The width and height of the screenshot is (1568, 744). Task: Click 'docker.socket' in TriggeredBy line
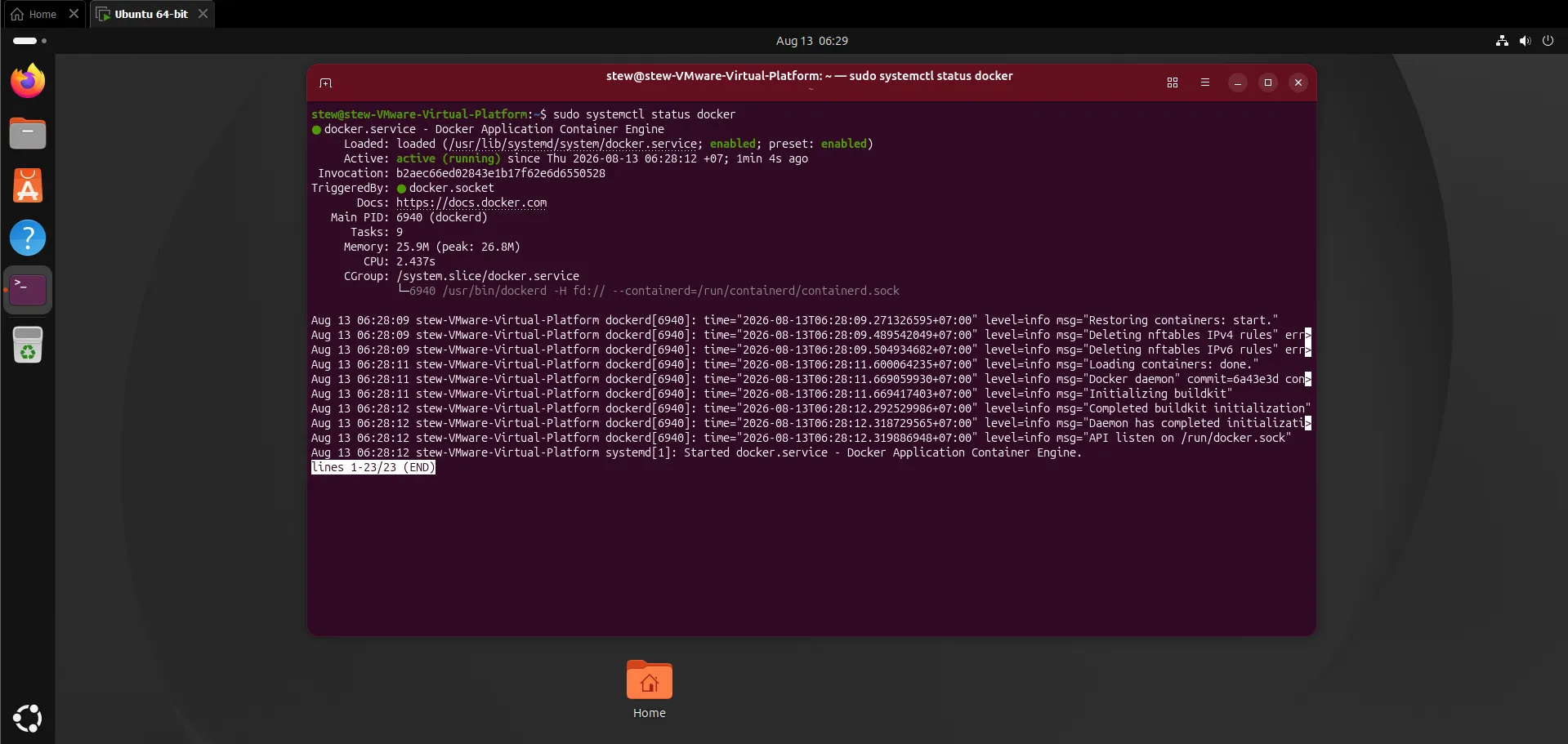pyautogui.click(x=451, y=188)
